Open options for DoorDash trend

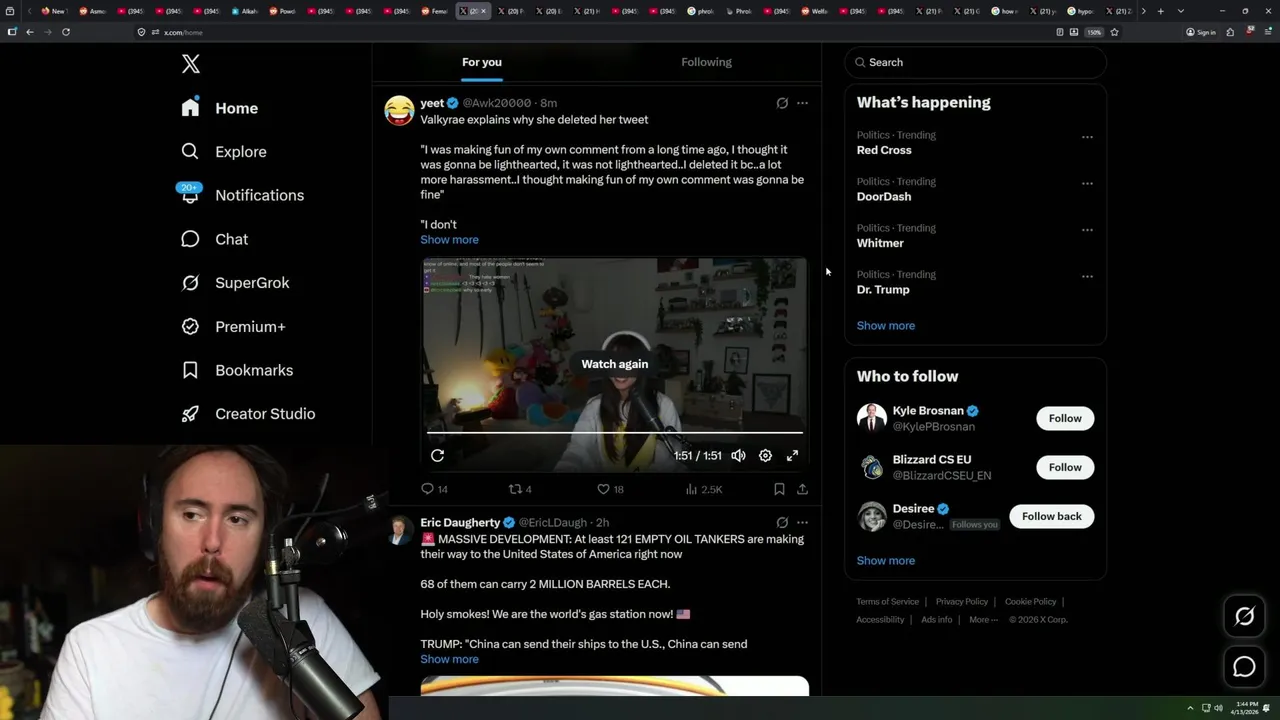coord(1087,183)
